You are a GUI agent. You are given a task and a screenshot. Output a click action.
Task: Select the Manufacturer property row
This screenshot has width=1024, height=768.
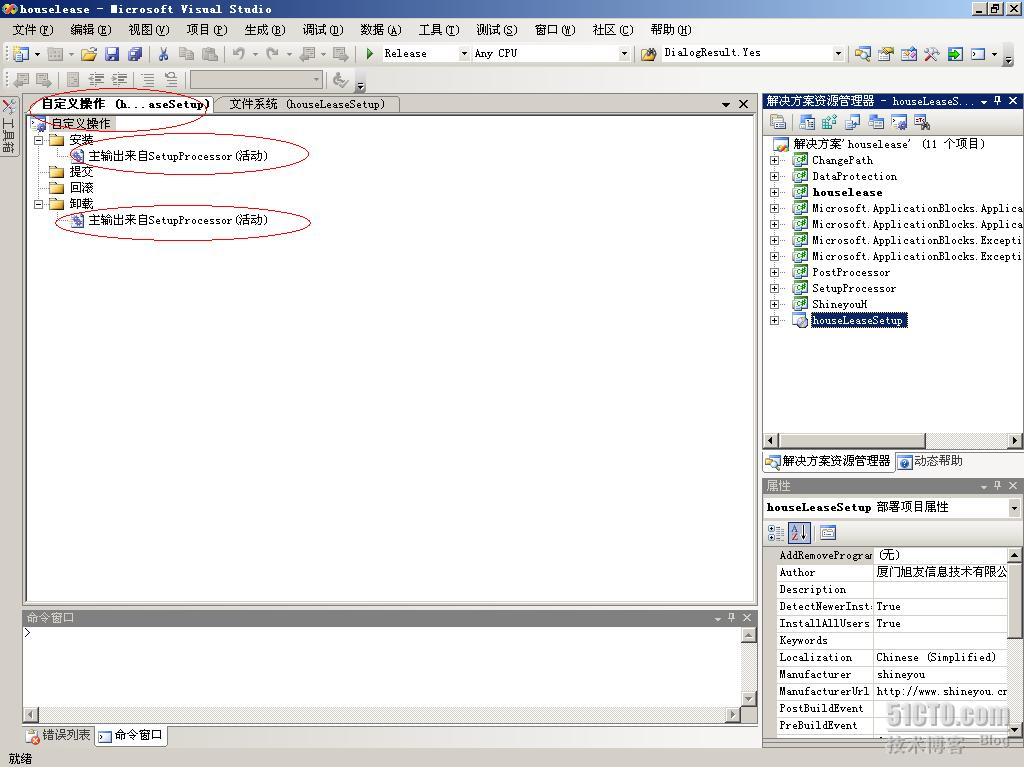coord(892,674)
